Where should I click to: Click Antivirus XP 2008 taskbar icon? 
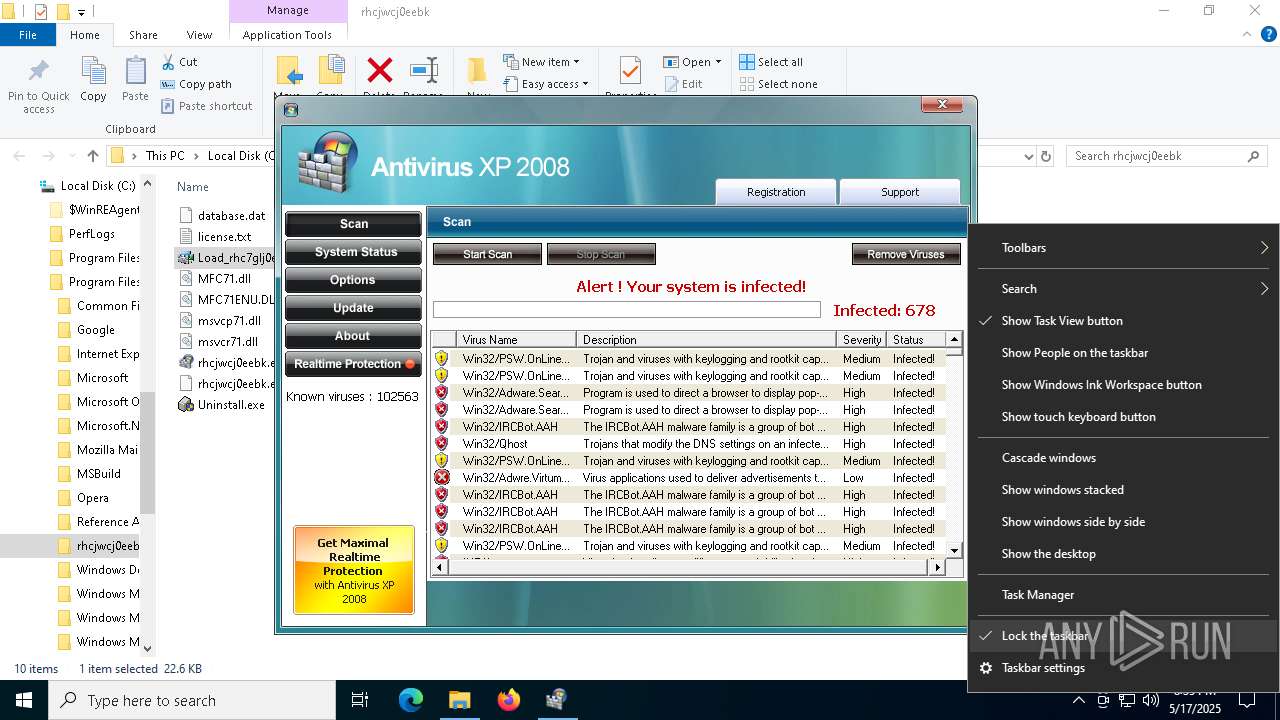[556, 700]
